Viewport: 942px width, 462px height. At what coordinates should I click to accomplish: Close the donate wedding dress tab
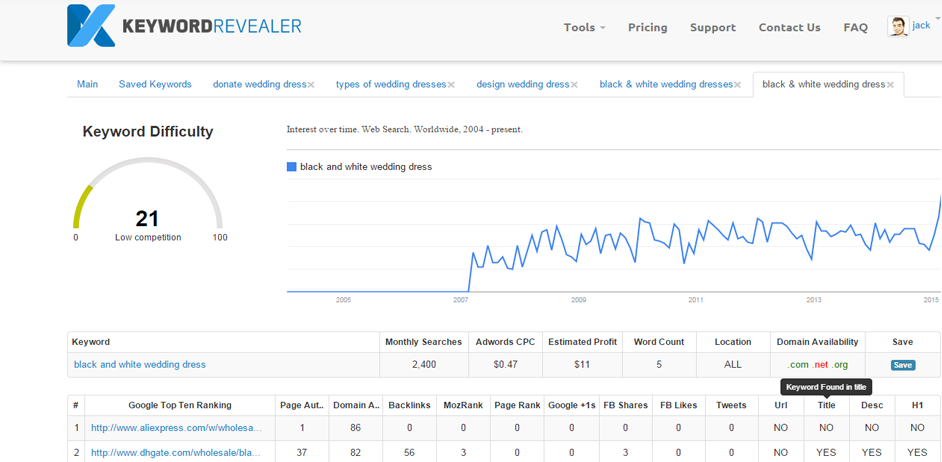(311, 85)
